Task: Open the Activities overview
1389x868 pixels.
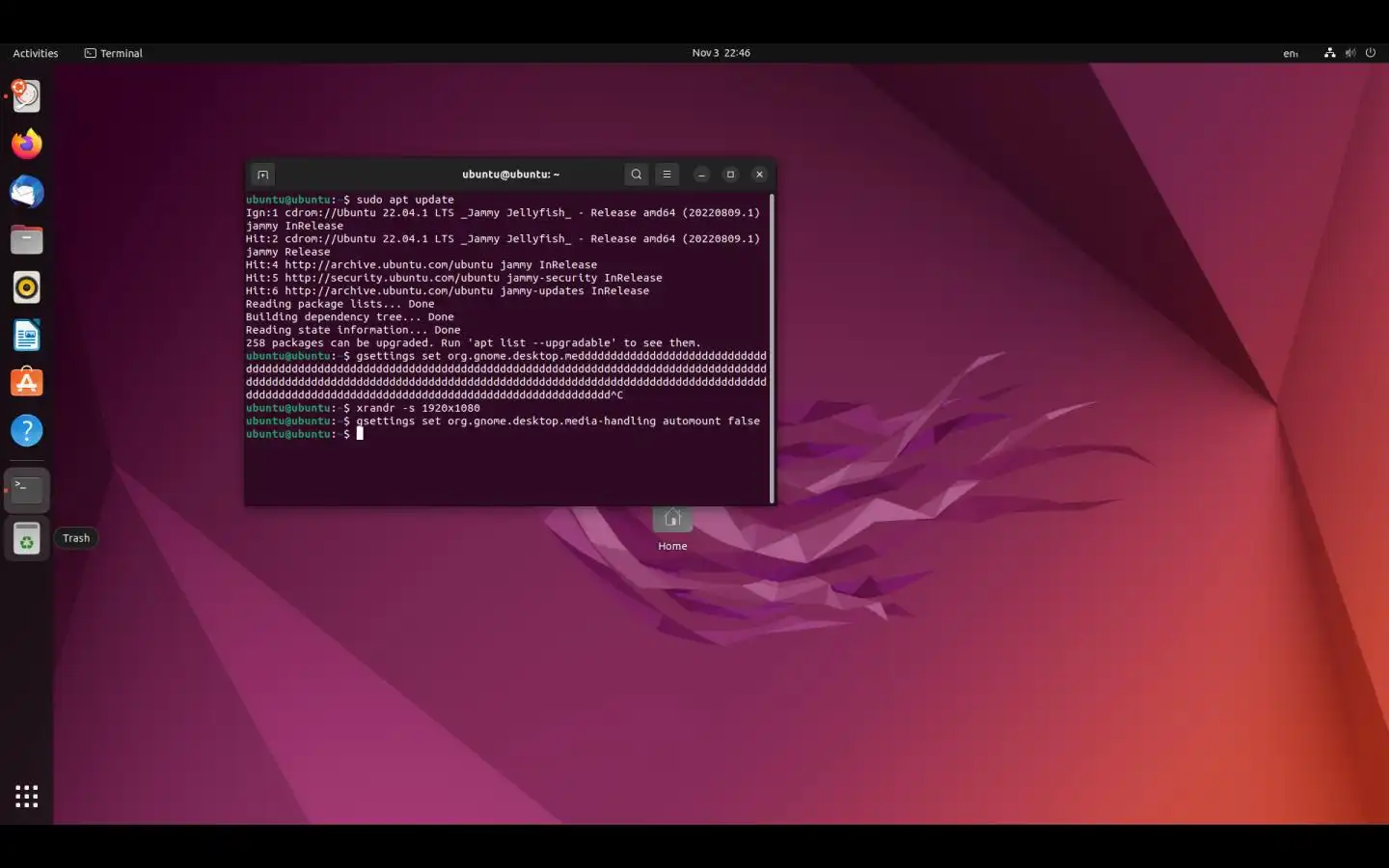Action: tap(36, 53)
